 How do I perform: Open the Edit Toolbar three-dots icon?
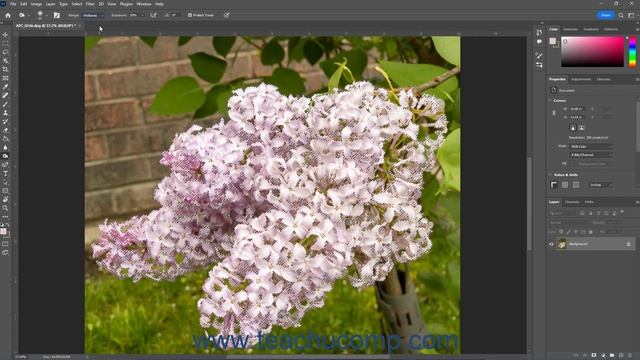pyautogui.click(x=5, y=217)
